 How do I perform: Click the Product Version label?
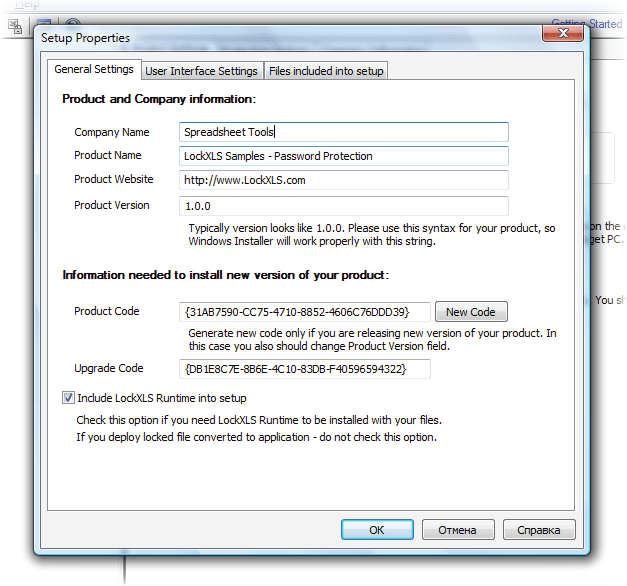112,205
